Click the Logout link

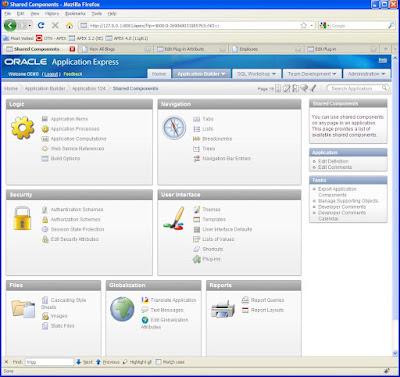pos(51,74)
